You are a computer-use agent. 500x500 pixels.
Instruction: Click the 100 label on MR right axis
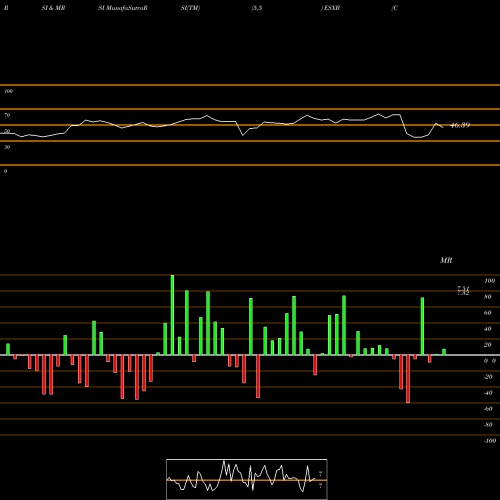click(489, 281)
